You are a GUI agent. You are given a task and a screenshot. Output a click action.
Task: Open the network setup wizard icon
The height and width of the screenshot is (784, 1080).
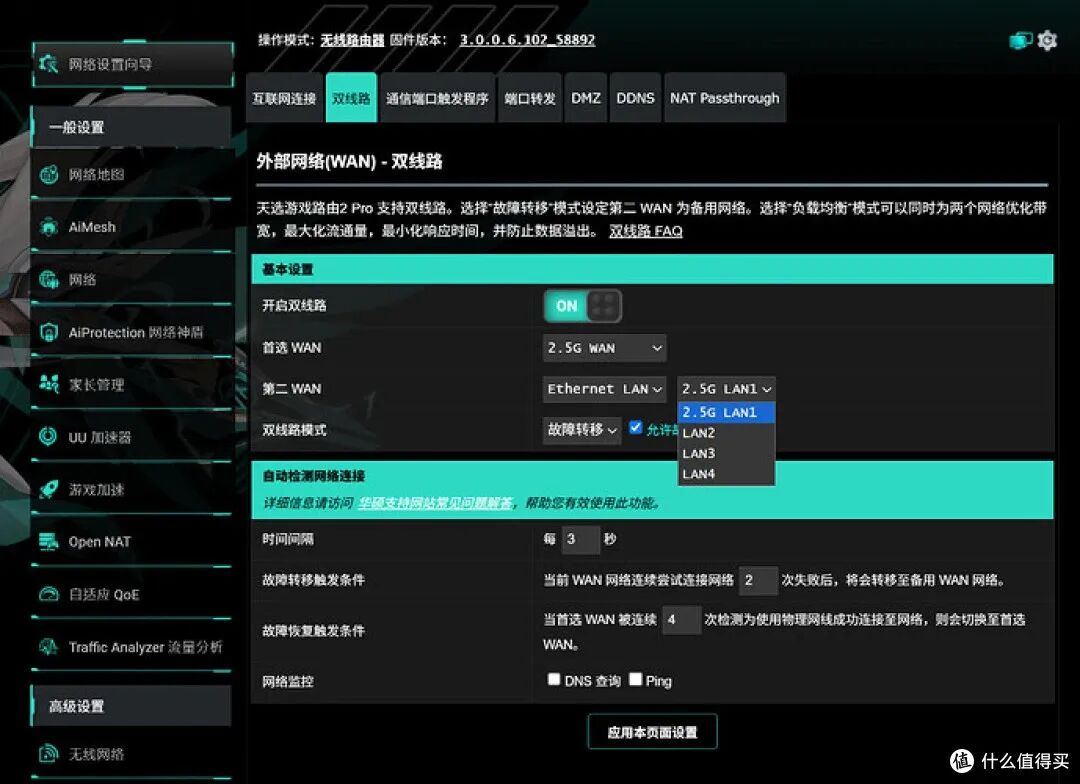pyautogui.click(x=48, y=64)
